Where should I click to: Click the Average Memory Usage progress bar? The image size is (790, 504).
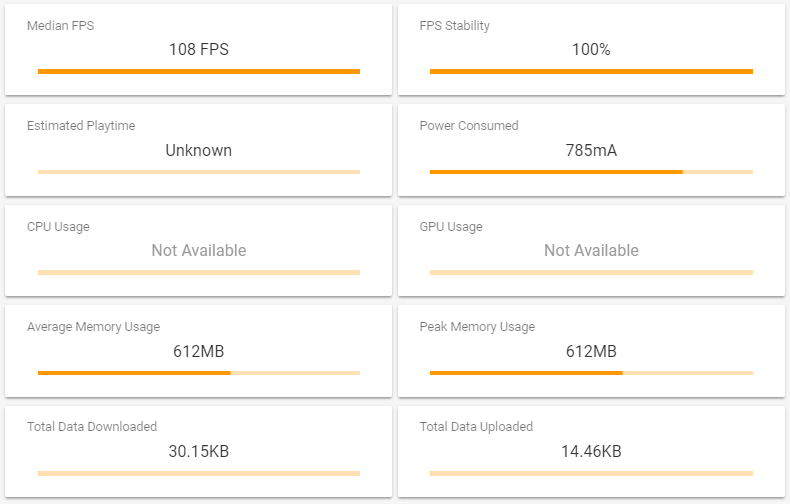(x=199, y=373)
